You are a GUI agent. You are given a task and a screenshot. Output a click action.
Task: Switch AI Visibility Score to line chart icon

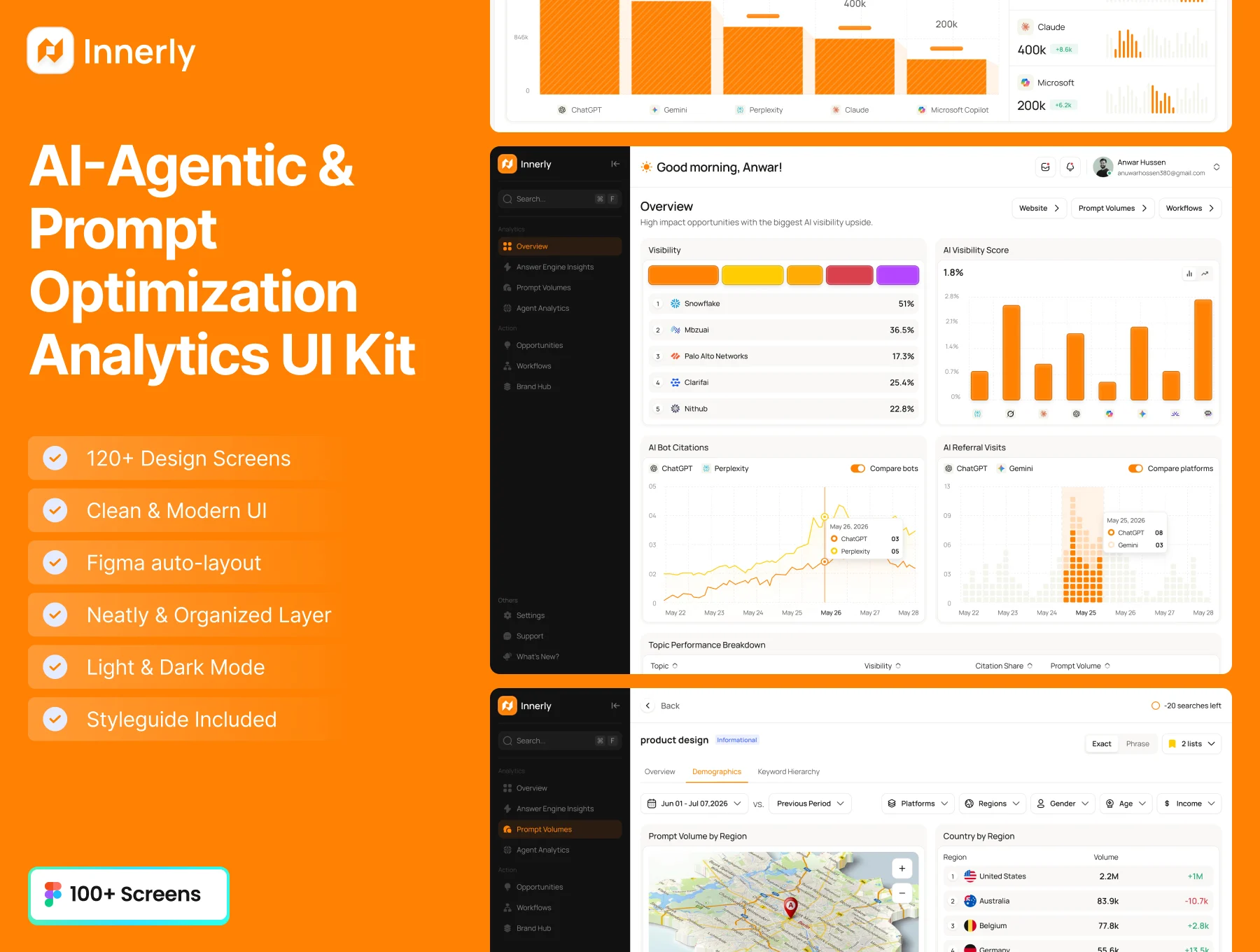pyautogui.click(x=1205, y=274)
